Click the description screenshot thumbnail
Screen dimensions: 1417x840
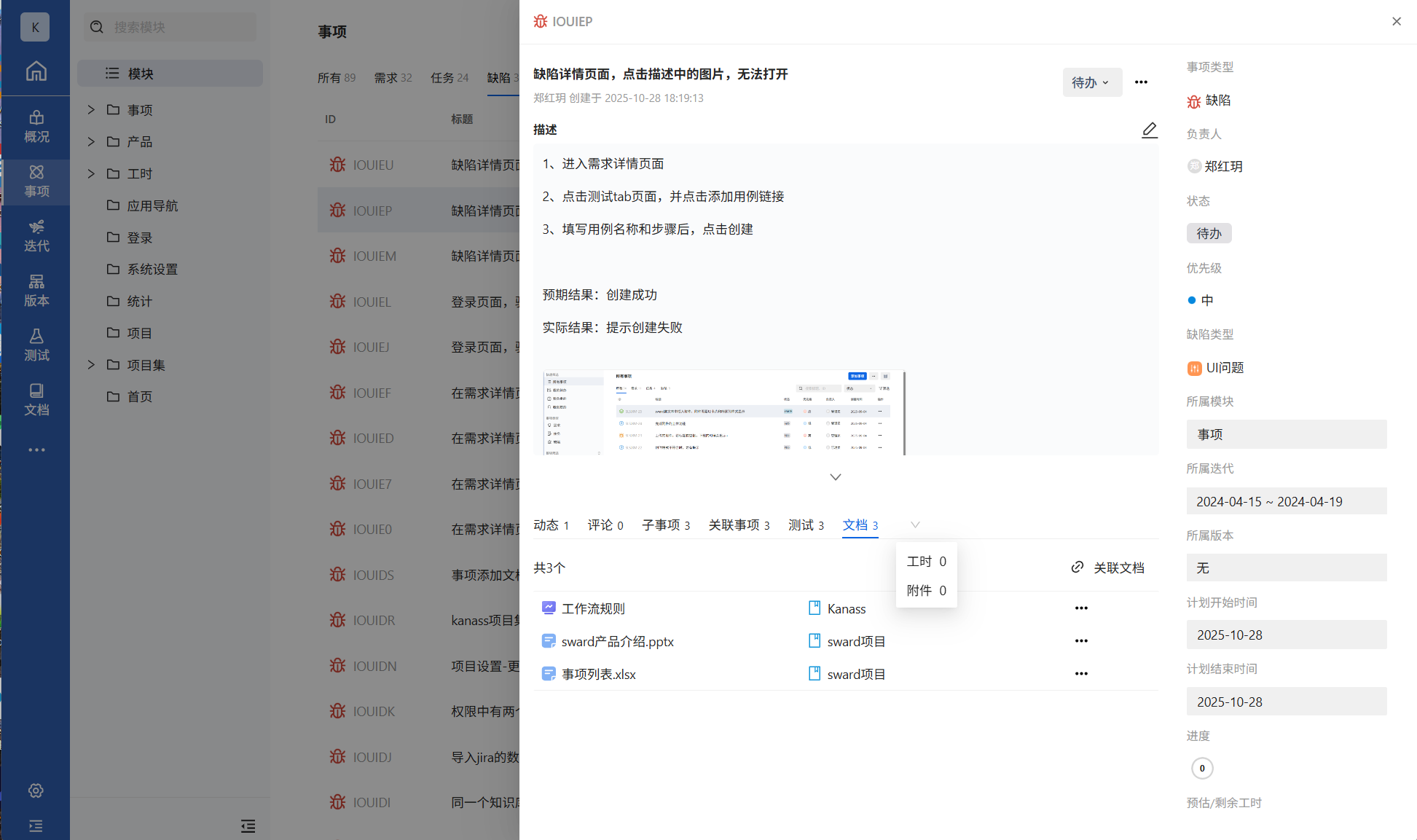tap(723, 413)
